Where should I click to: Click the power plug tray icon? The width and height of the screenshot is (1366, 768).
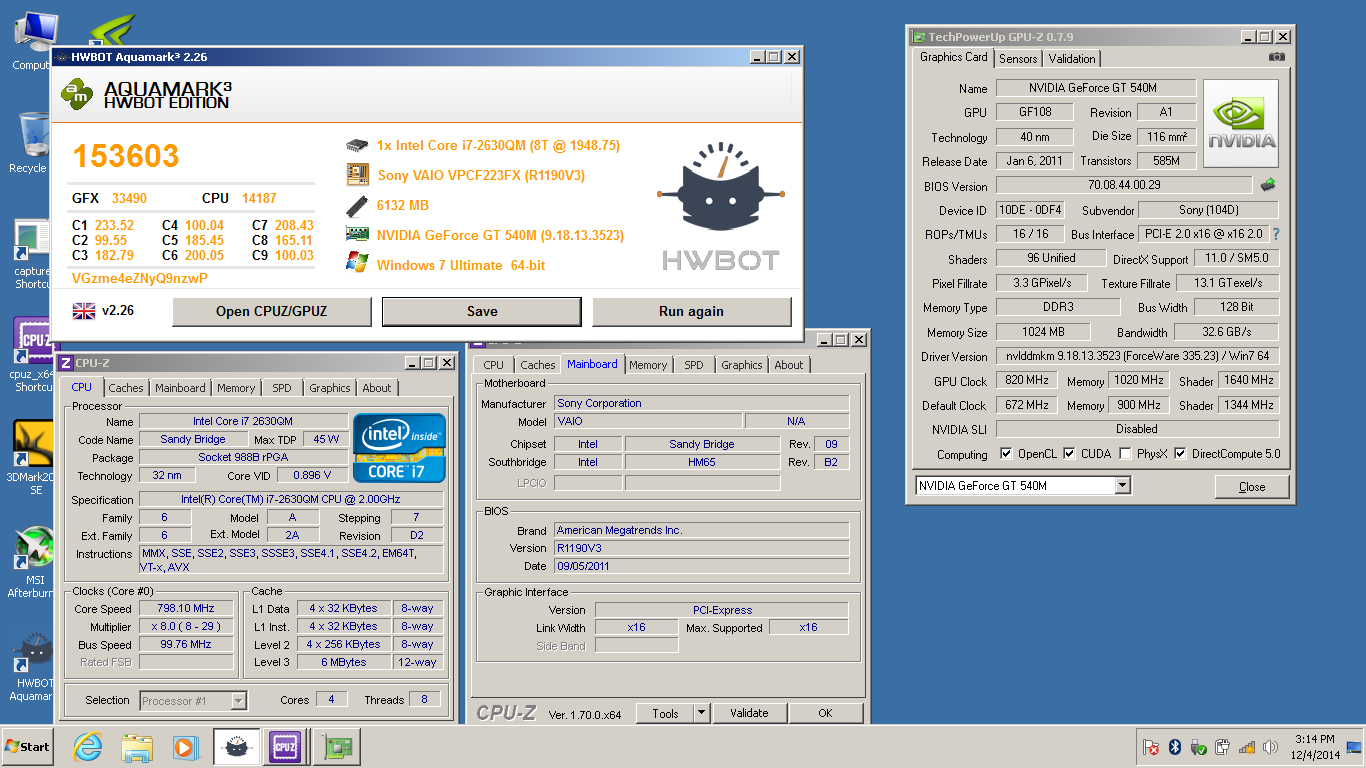[1222, 747]
